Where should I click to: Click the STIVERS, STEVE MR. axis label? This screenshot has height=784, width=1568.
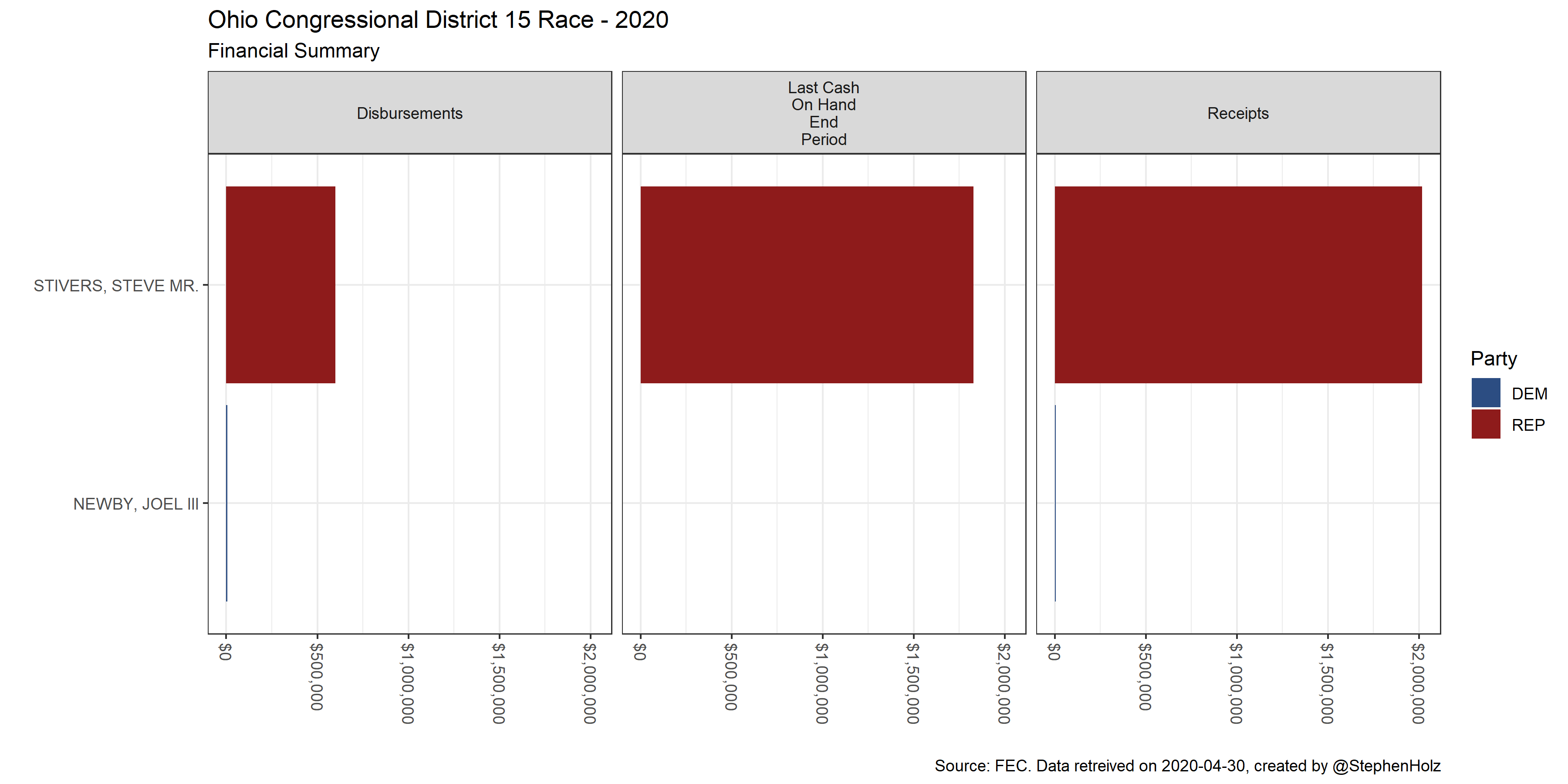(x=116, y=285)
